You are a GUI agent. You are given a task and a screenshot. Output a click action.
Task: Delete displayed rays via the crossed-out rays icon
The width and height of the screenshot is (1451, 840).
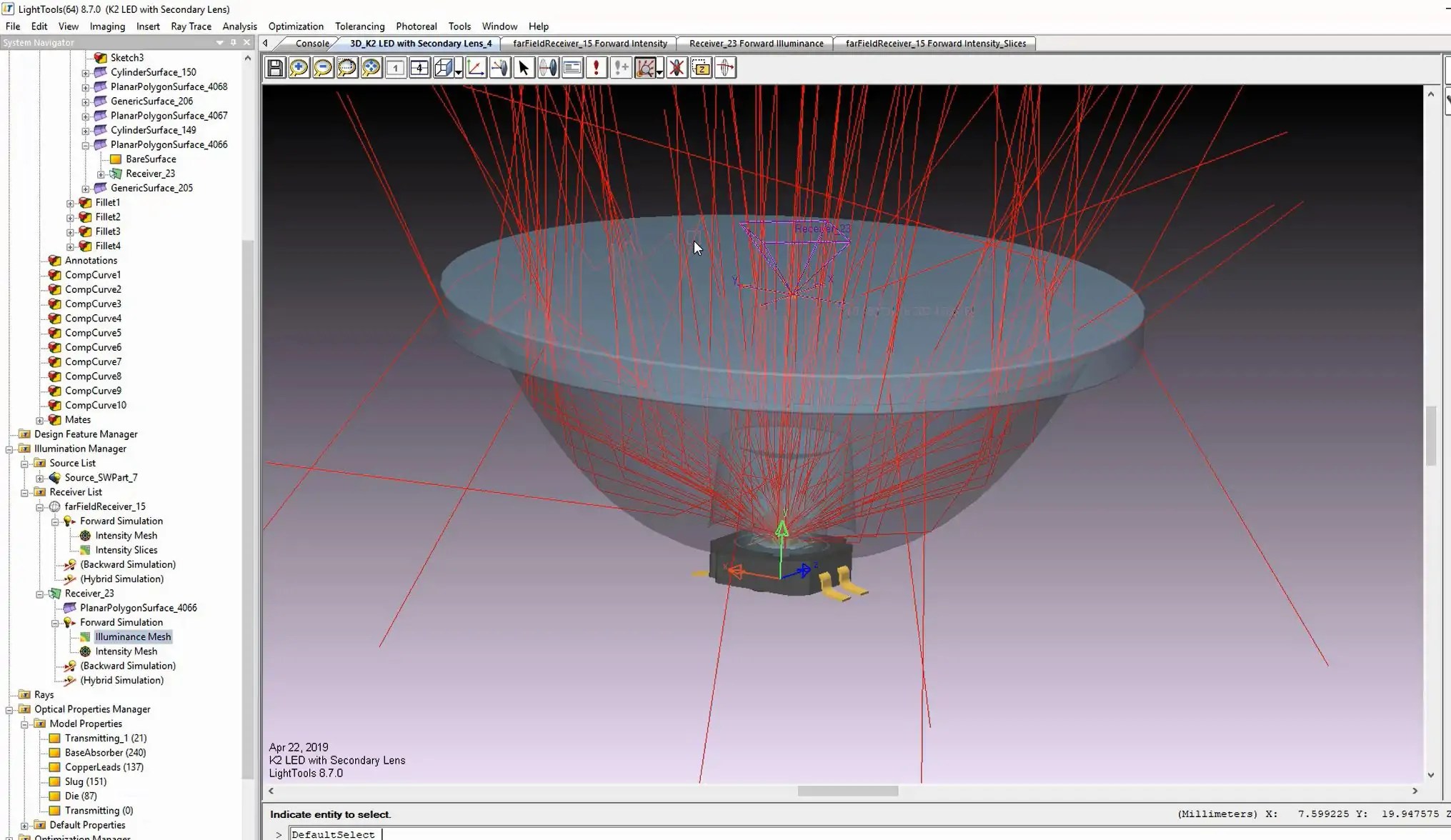(677, 68)
